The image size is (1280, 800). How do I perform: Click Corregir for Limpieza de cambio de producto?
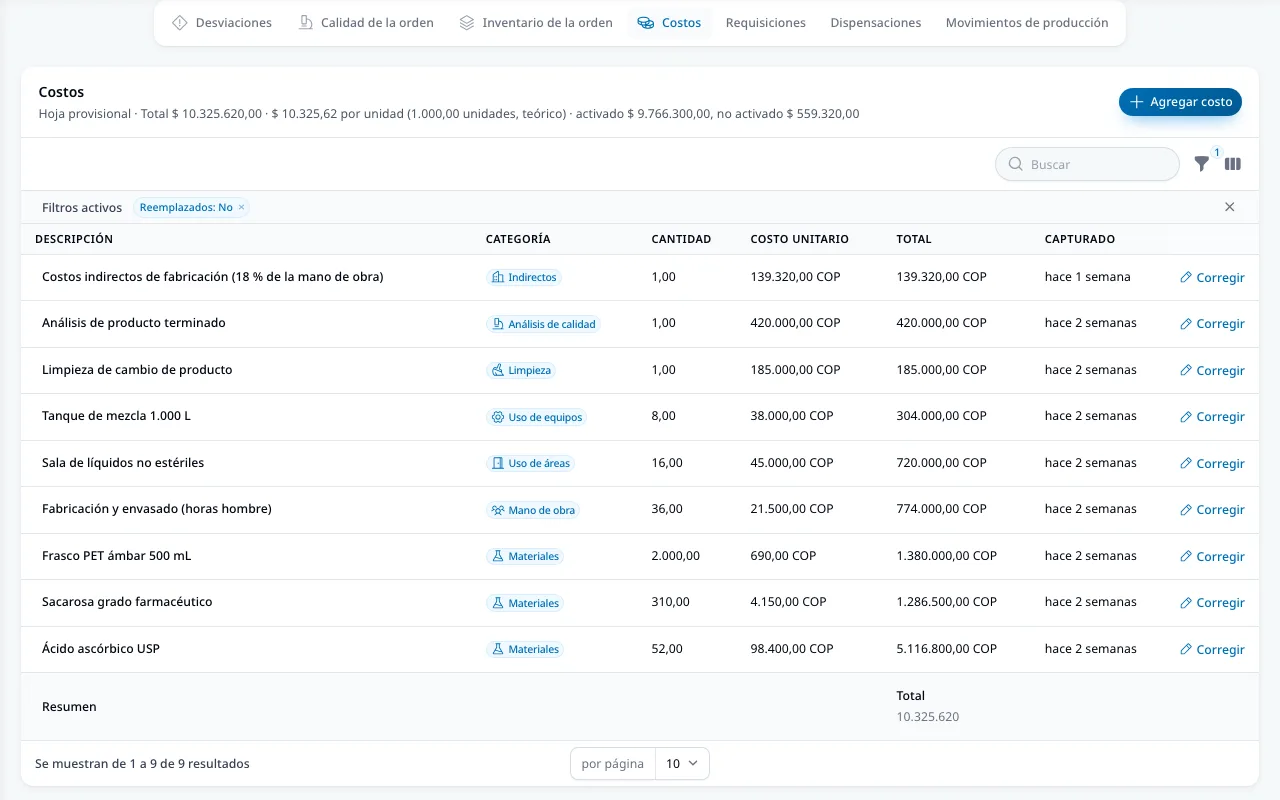(x=1212, y=371)
